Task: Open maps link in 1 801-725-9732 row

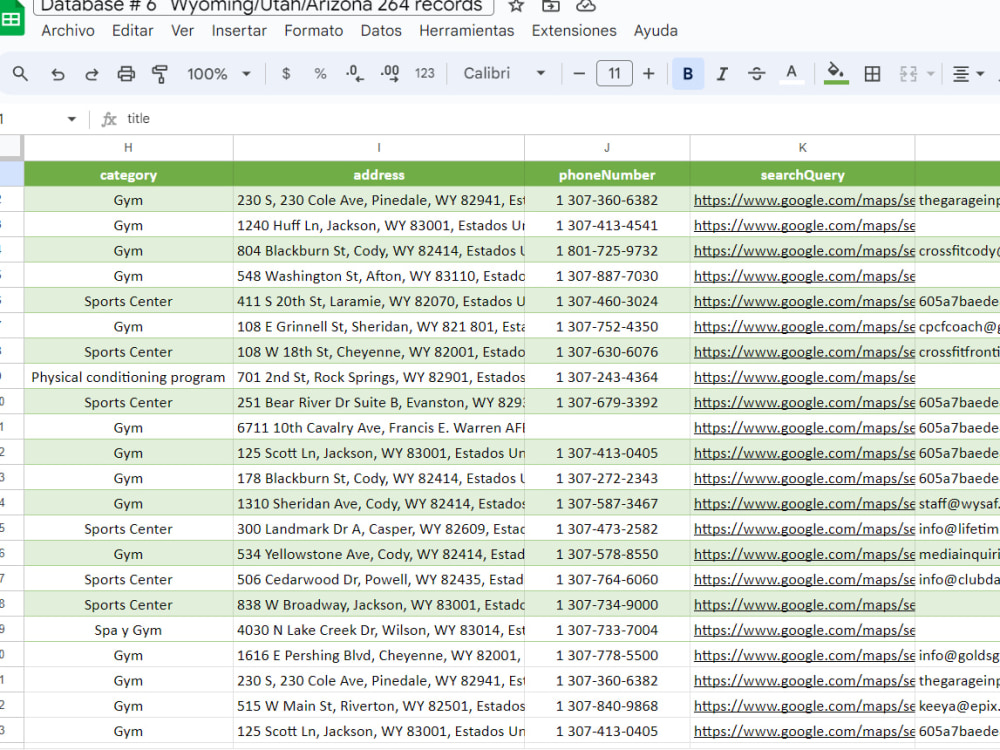Action: click(x=804, y=251)
